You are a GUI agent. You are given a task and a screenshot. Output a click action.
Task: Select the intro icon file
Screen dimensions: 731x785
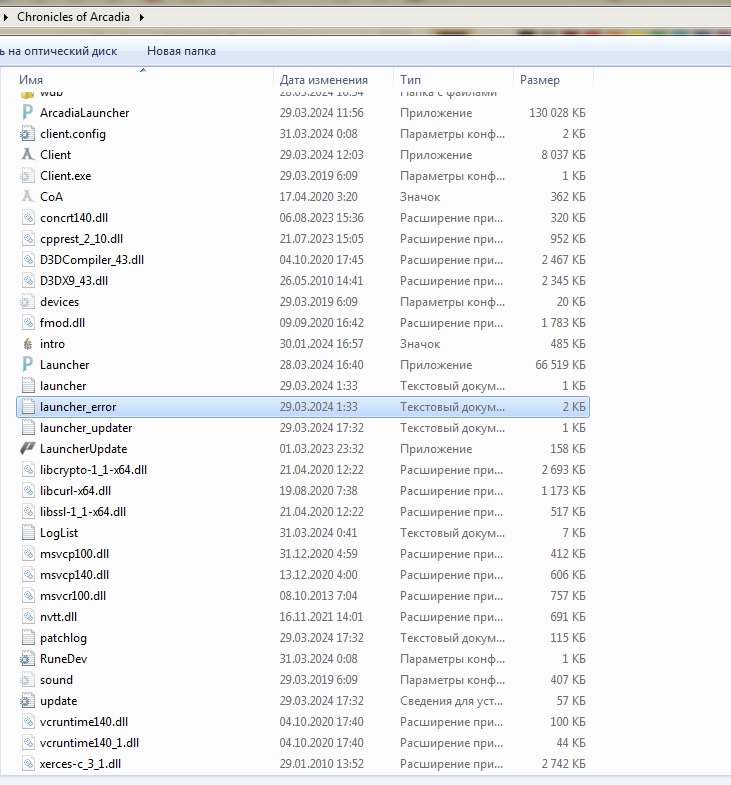click(28, 344)
